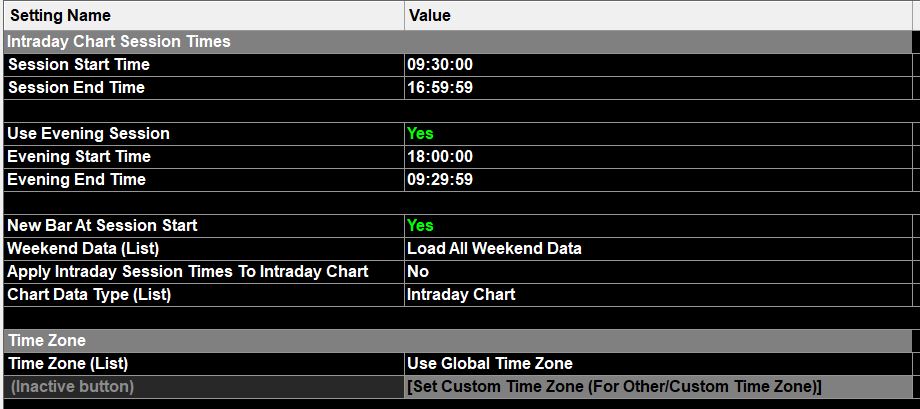Click the Setting Name column header
This screenshot has height=409, width=920.
[60, 15]
